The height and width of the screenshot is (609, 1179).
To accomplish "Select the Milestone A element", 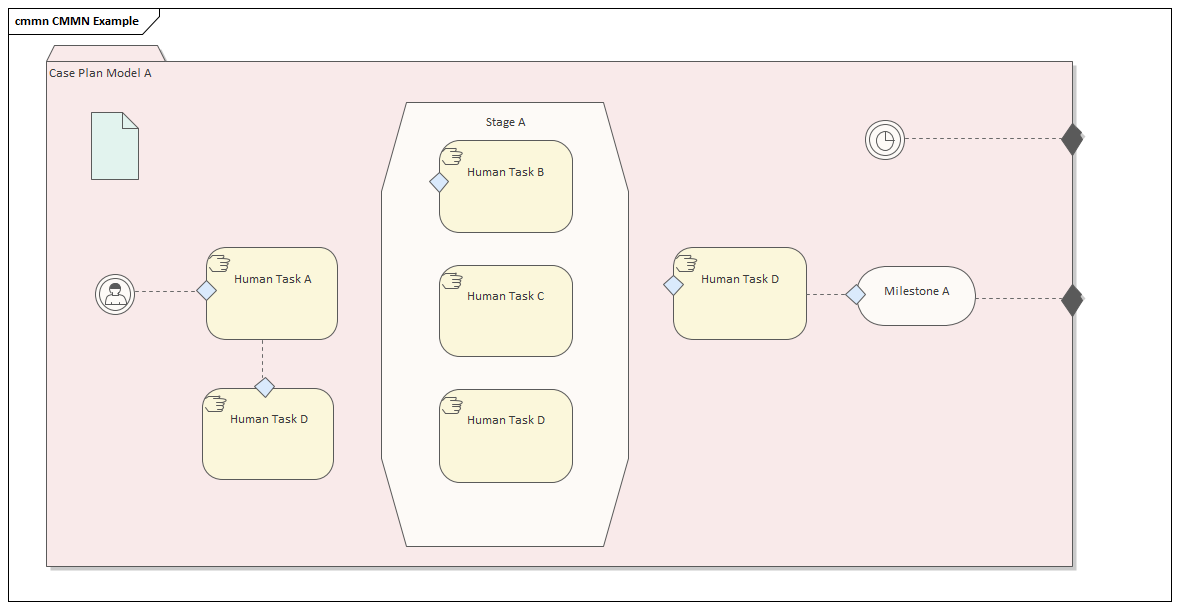I will coord(916,295).
